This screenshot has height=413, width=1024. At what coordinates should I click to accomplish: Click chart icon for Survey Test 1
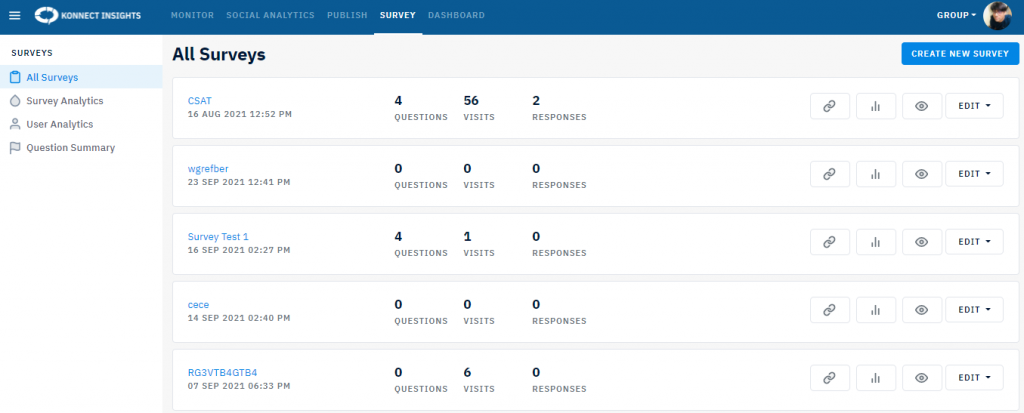pyautogui.click(x=876, y=242)
